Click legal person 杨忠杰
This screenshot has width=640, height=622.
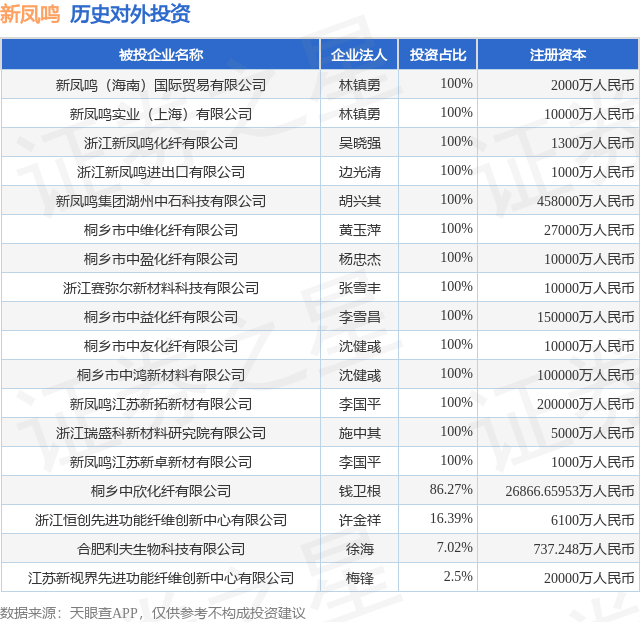360,259
